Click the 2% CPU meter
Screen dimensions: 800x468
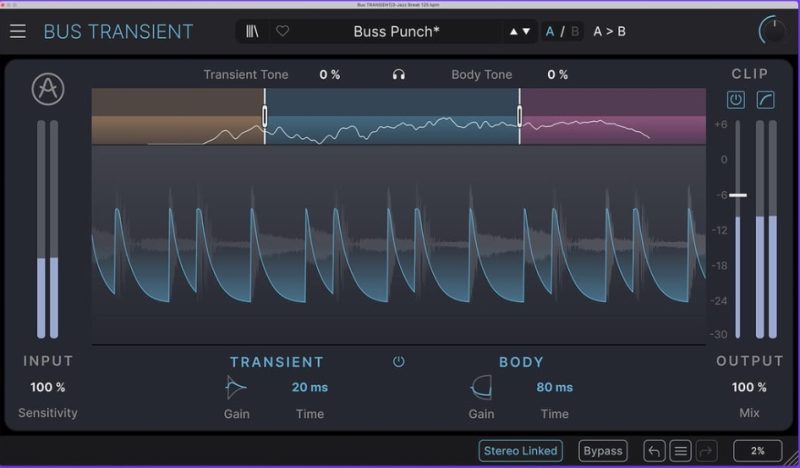coord(758,451)
